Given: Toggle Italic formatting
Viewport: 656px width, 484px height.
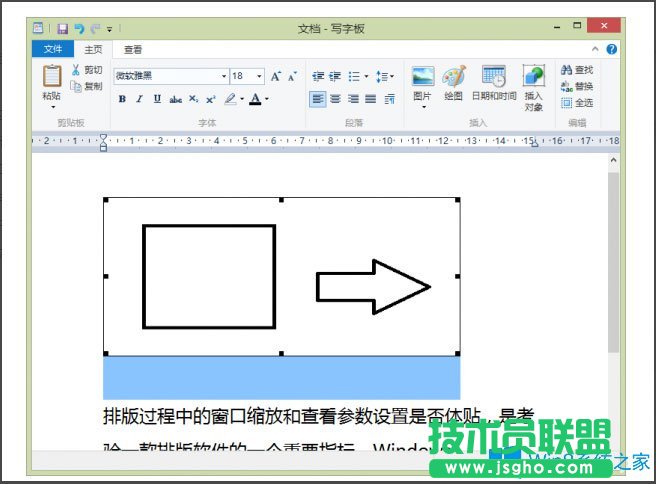Looking at the screenshot, I should (x=139, y=99).
